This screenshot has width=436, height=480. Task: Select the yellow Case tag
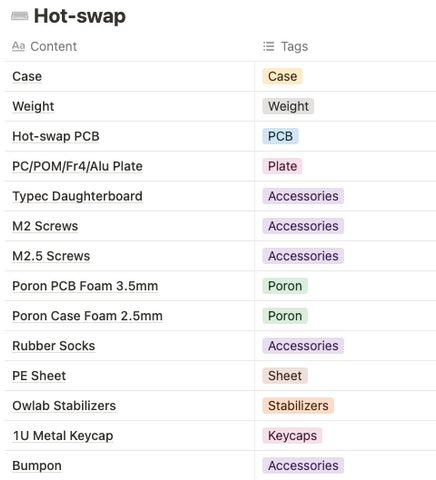[282, 76]
